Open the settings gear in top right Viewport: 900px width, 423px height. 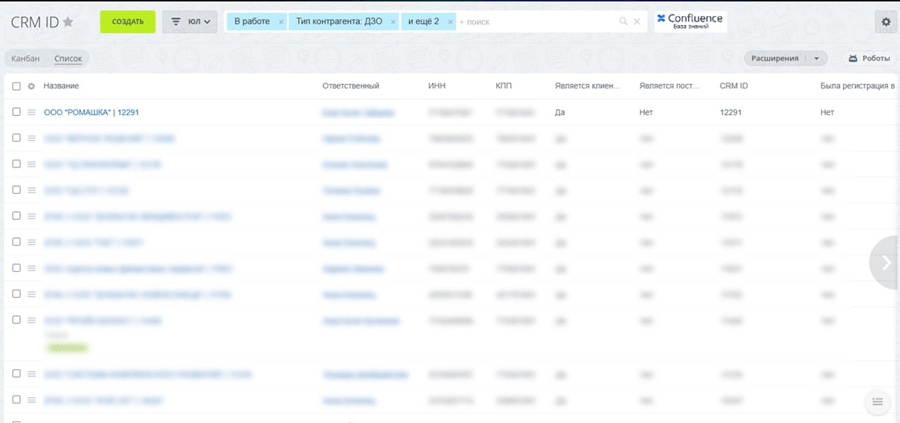(x=885, y=22)
